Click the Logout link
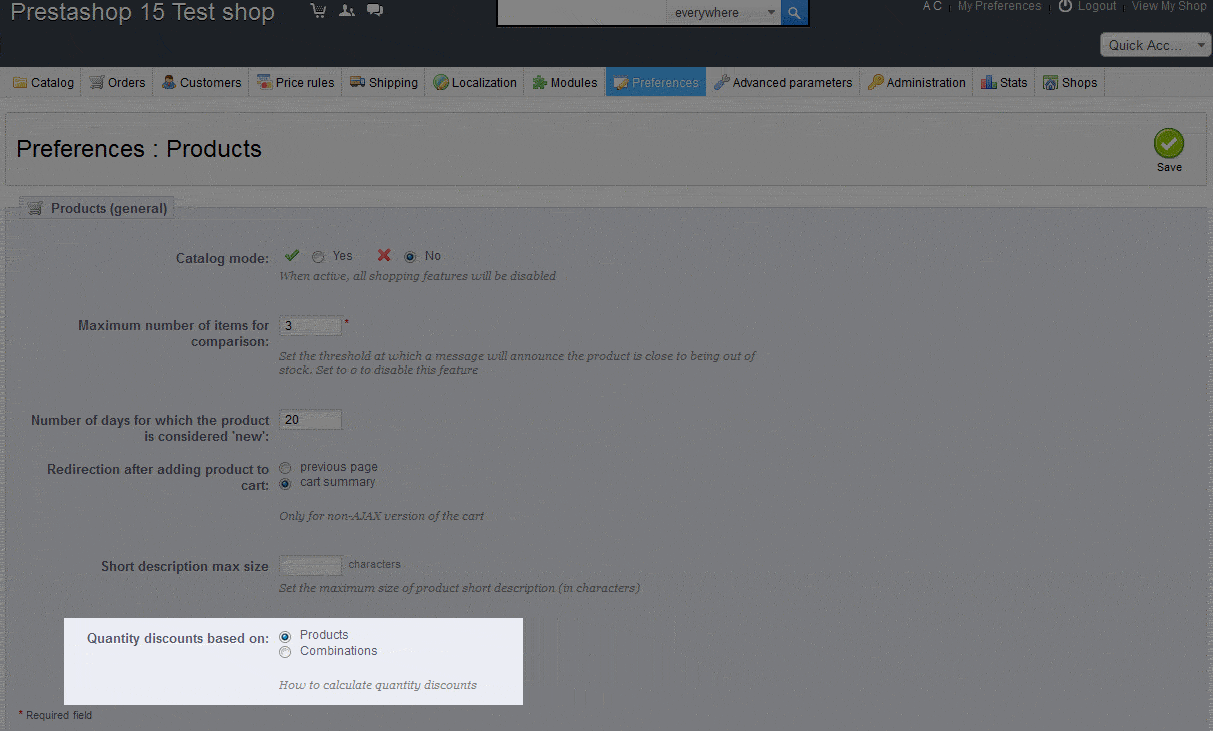Screen dimensions: 1213x731 pyautogui.click(x=1087, y=6)
